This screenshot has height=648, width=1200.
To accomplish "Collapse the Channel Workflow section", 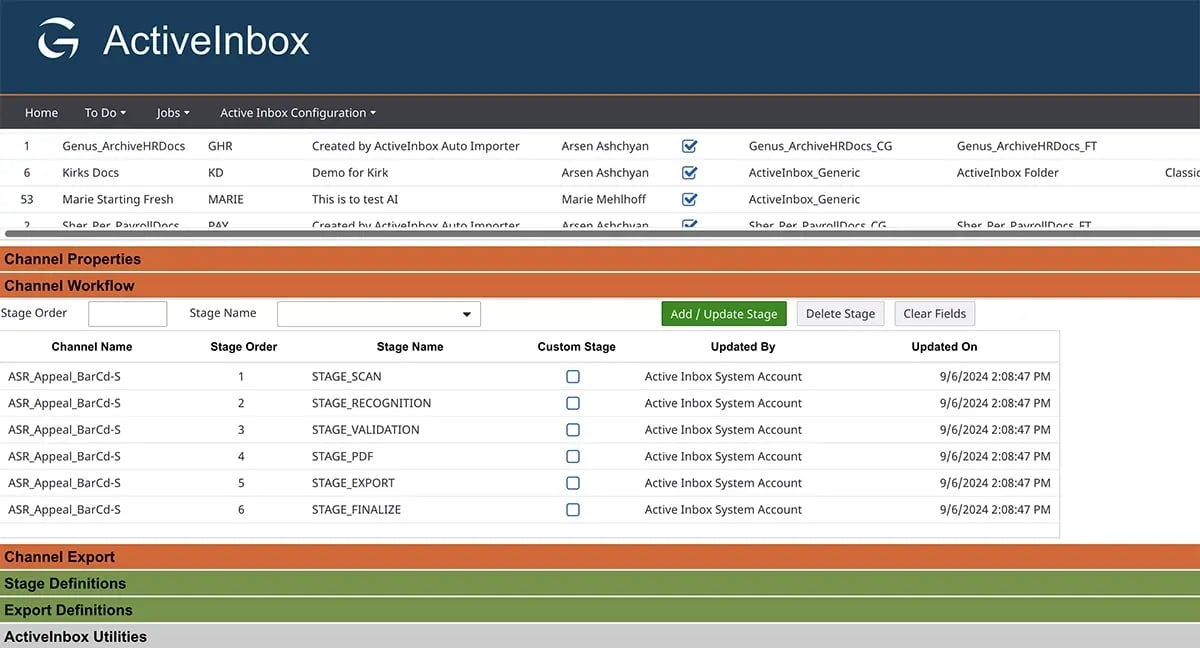I will click(600, 285).
